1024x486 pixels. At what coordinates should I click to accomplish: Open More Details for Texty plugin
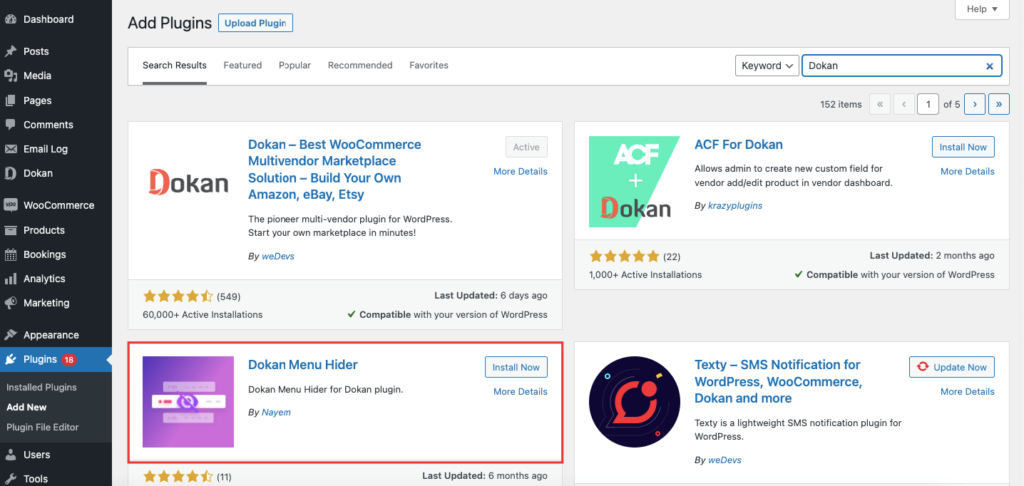(x=967, y=391)
